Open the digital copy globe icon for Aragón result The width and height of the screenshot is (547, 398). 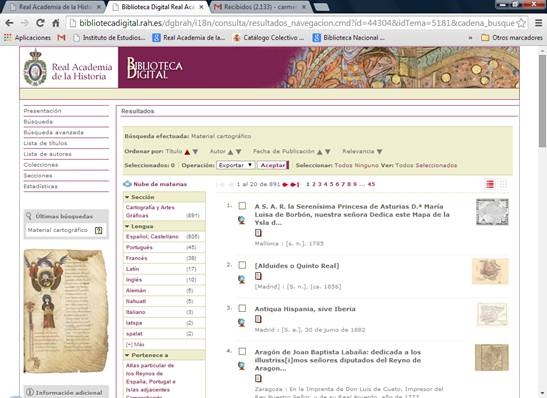click(x=241, y=365)
